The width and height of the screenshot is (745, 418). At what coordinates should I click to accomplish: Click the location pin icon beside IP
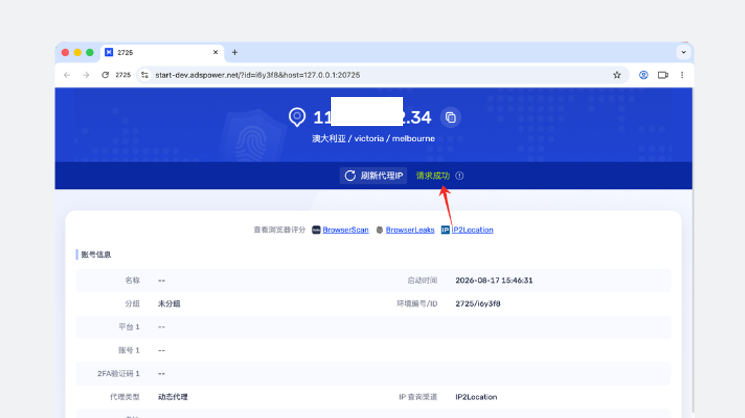[297, 117]
